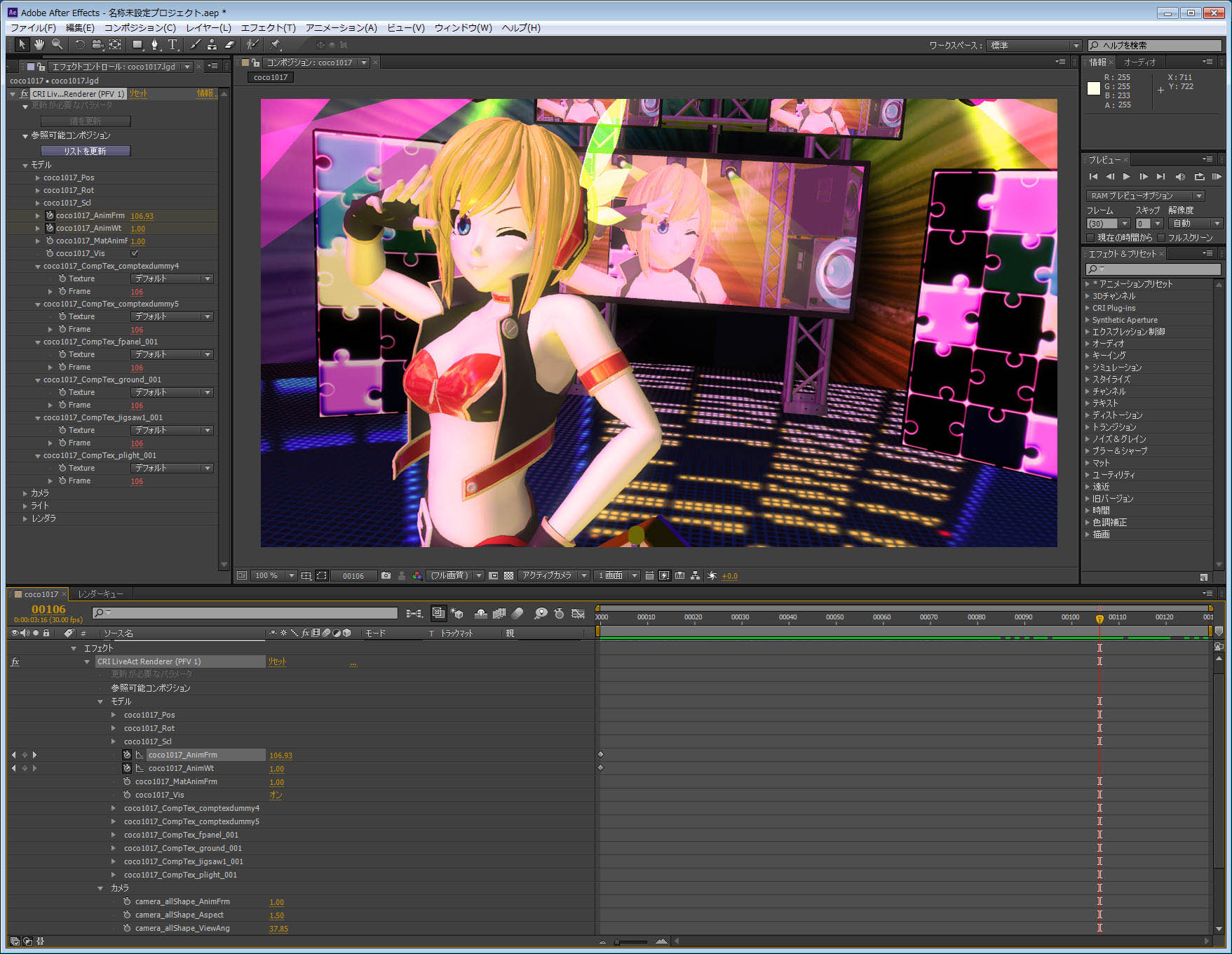Click the timeline search field
The height and width of the screenshot is (954, 1232).
coord(245,613)
